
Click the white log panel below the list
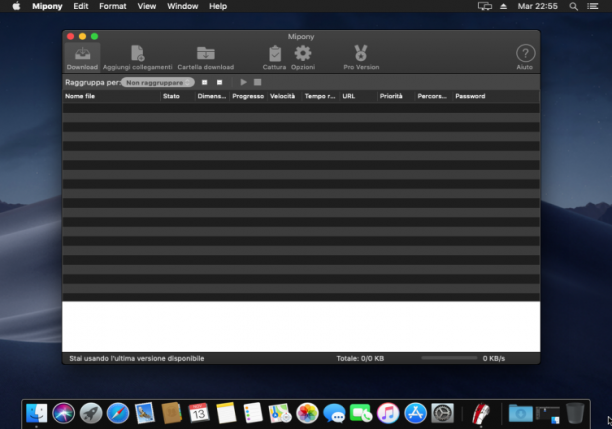[x=301, y=327]
